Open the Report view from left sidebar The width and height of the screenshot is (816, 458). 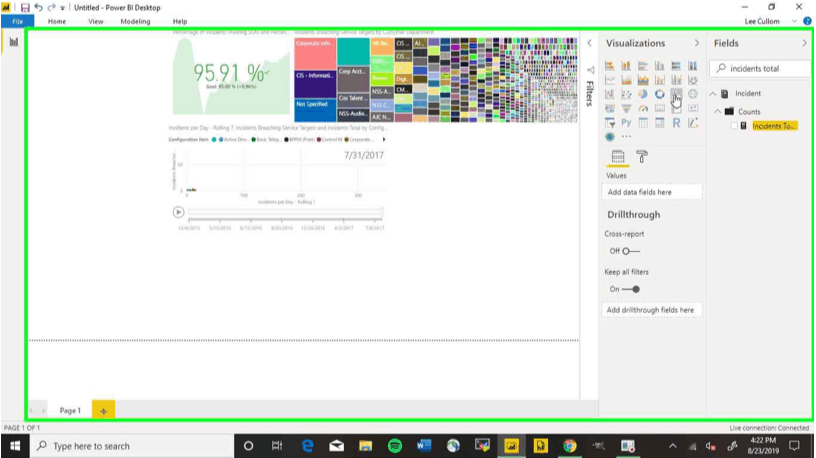pos(14,42)
